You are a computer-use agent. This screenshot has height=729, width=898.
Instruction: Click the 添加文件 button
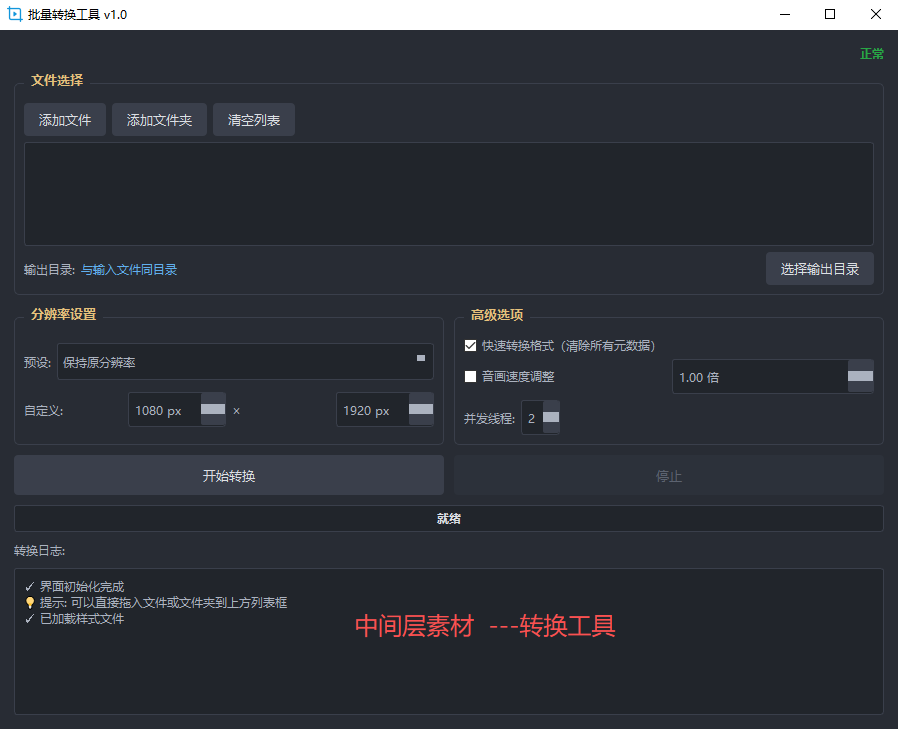[x=65, y=120]
